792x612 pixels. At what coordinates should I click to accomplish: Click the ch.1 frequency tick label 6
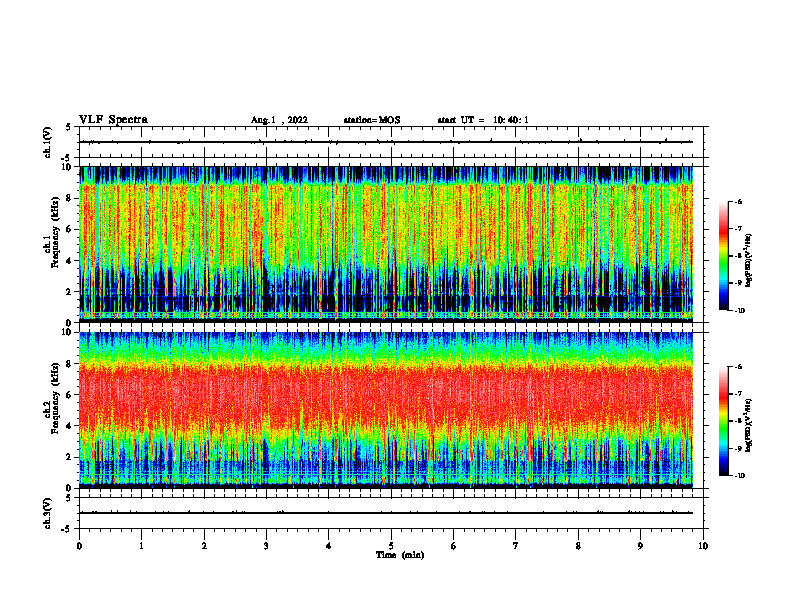[70, 230]
